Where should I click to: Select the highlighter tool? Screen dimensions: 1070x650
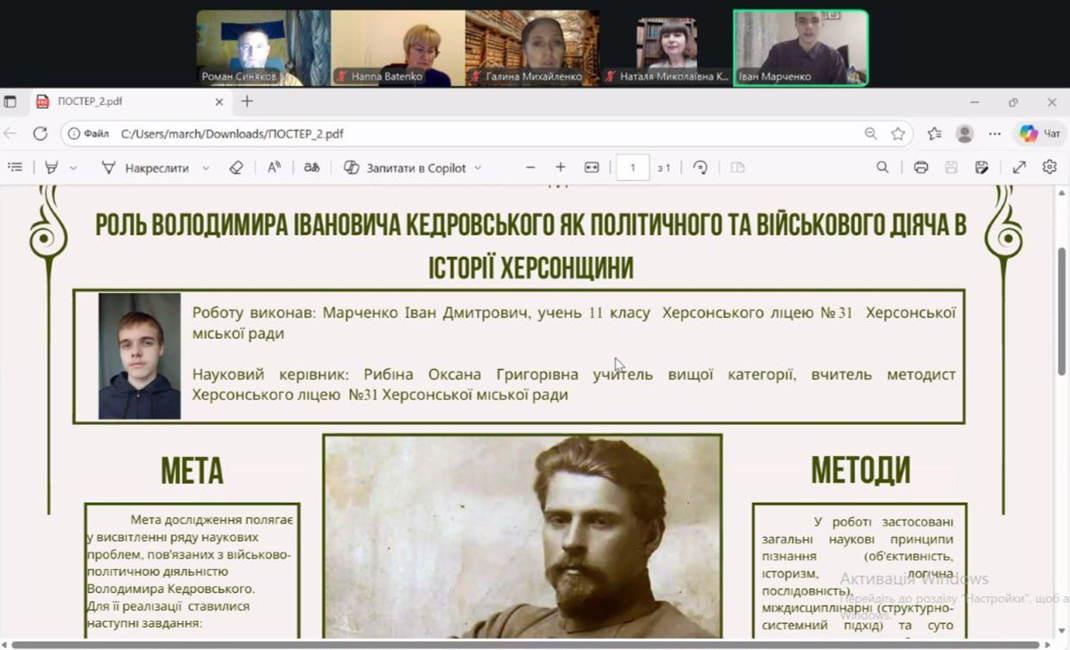51,168
